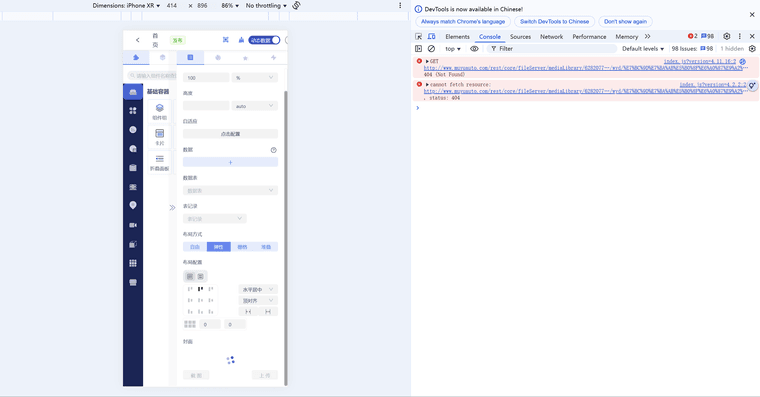Image resolution: width=760 pixels, height=397 pixels.
Task: Open the star tab icon
Action: [x=245, y=58]
